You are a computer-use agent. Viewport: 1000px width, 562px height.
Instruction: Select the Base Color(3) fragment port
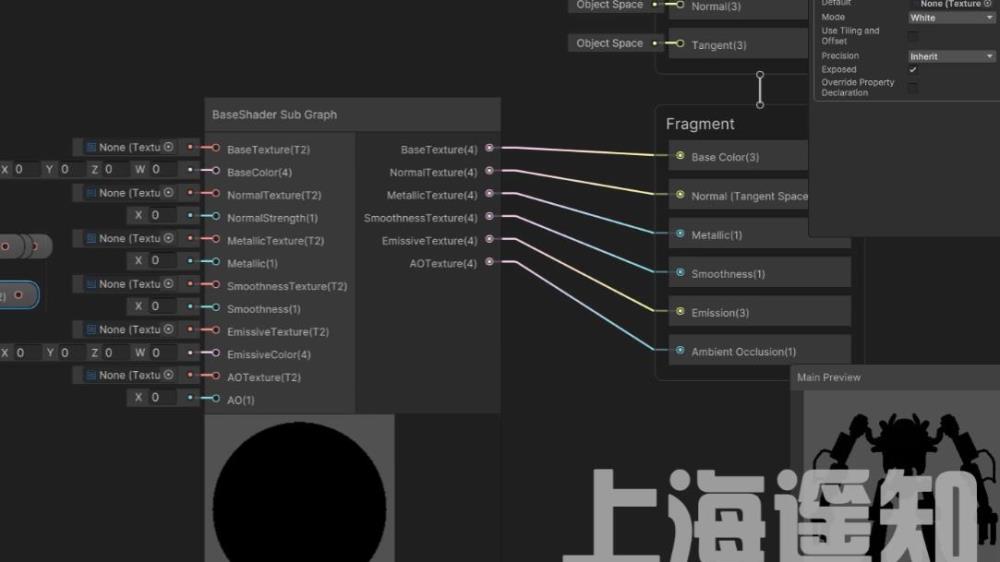680,156
